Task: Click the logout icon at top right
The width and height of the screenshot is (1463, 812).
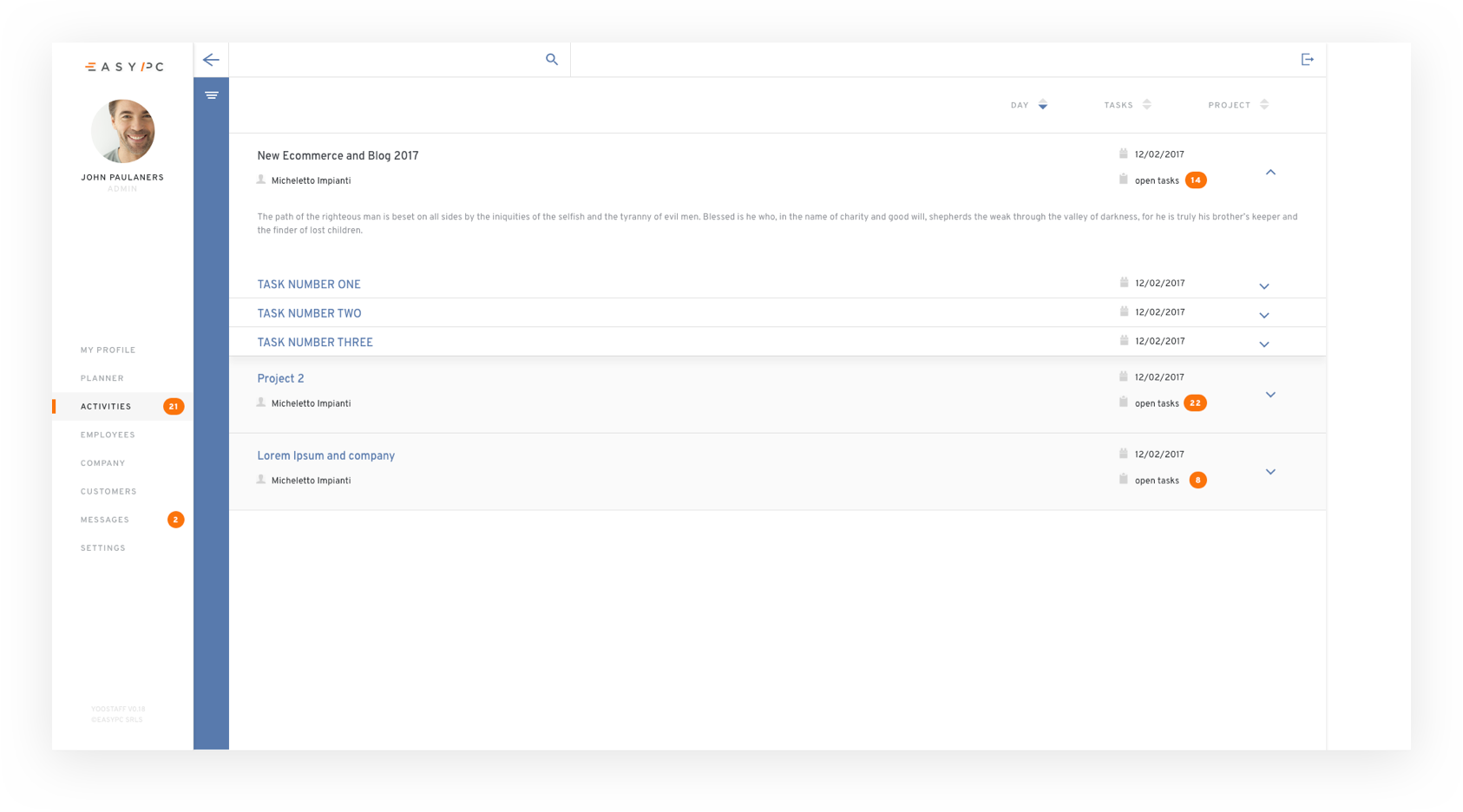Action: coord(1308,60)
